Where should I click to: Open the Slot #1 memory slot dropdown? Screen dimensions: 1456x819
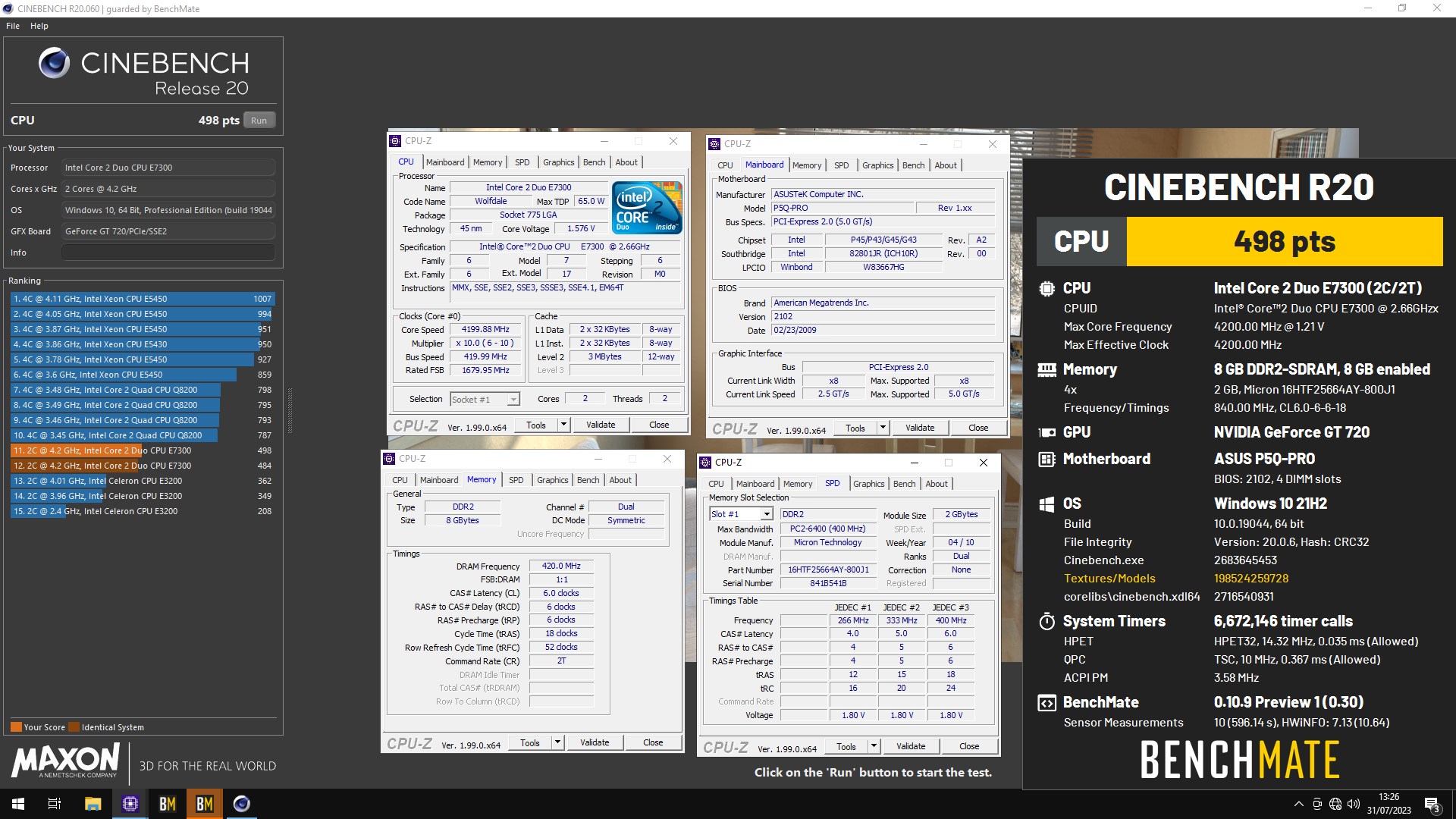[766, 514]
